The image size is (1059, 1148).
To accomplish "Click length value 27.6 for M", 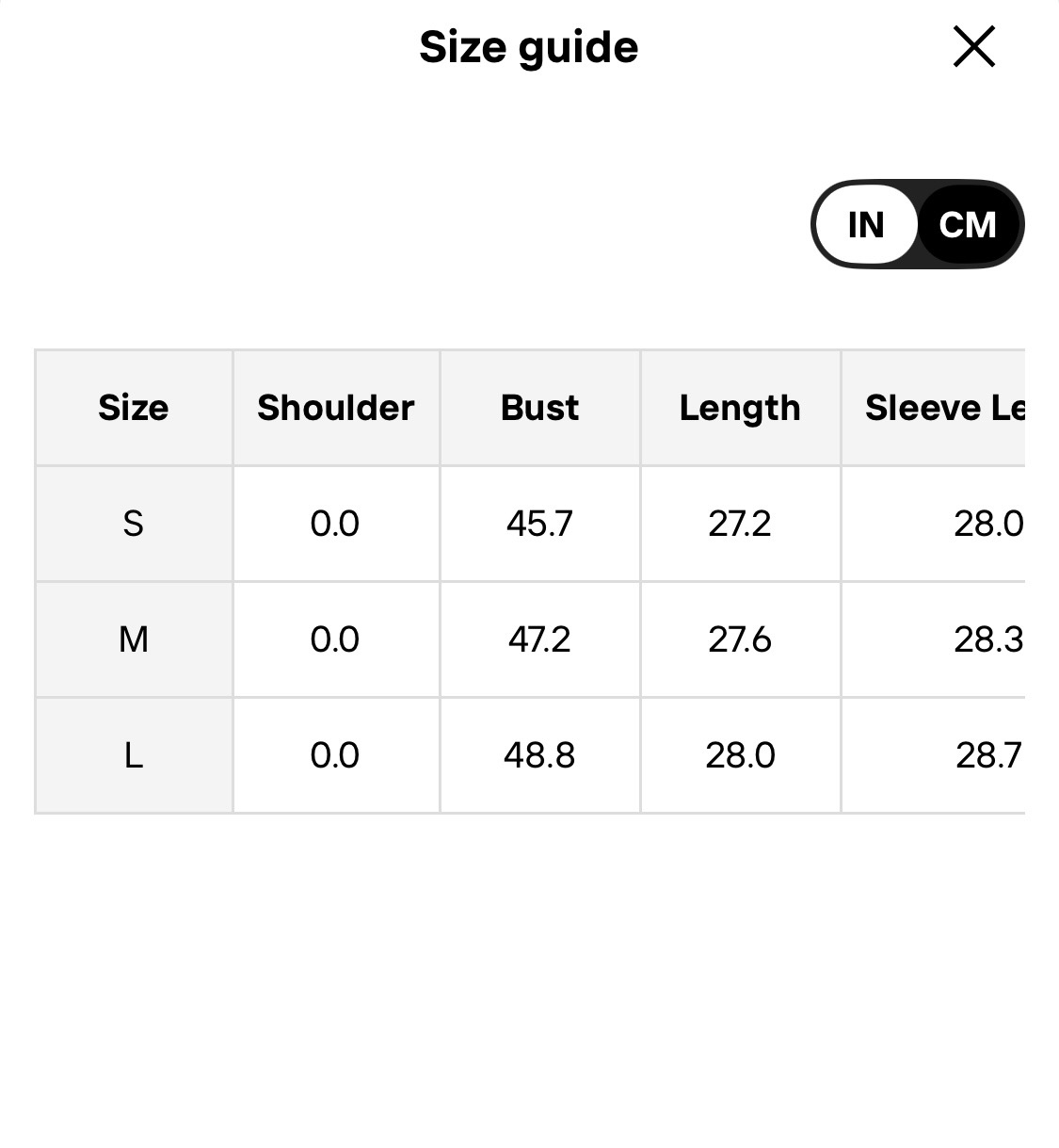I will pyautogui.click(x=740, y=639).
